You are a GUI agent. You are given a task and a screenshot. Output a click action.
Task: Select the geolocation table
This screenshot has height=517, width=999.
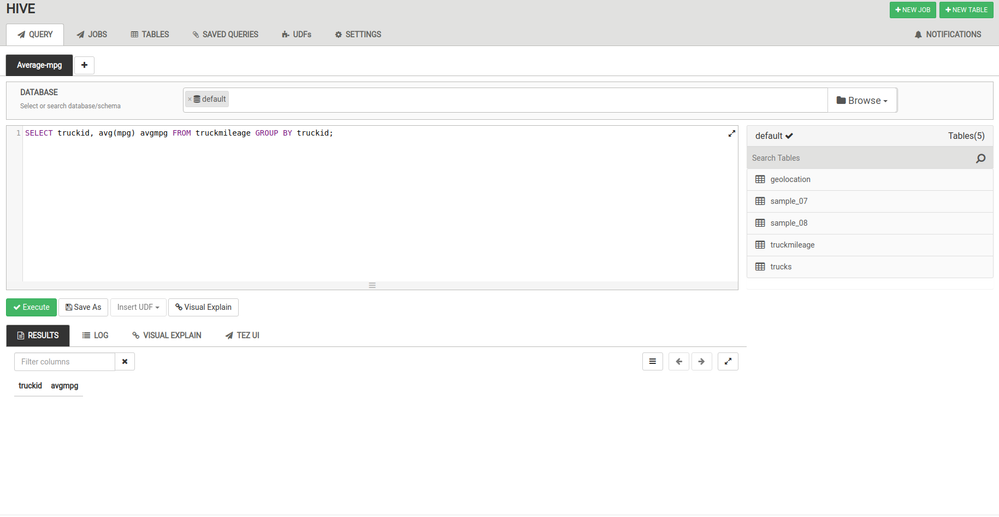(x=870, y=180)
